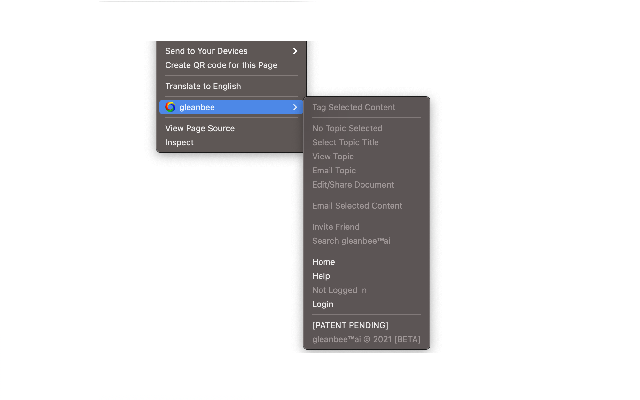Screen dimensions: 640x400
Task: Click the gleanbee colored logo icon
Action: coord(171,107)
